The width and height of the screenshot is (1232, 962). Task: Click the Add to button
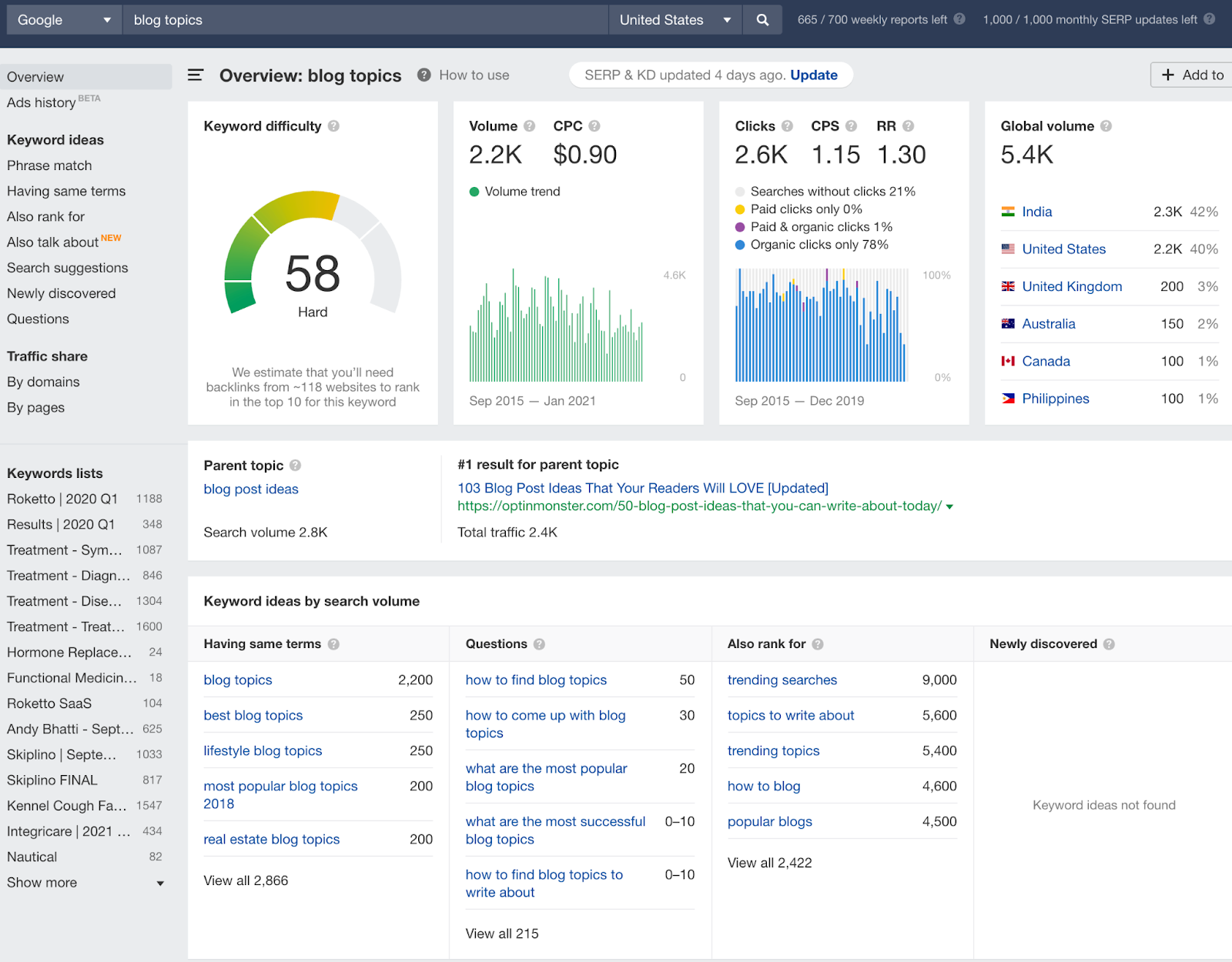(1192, 75)
